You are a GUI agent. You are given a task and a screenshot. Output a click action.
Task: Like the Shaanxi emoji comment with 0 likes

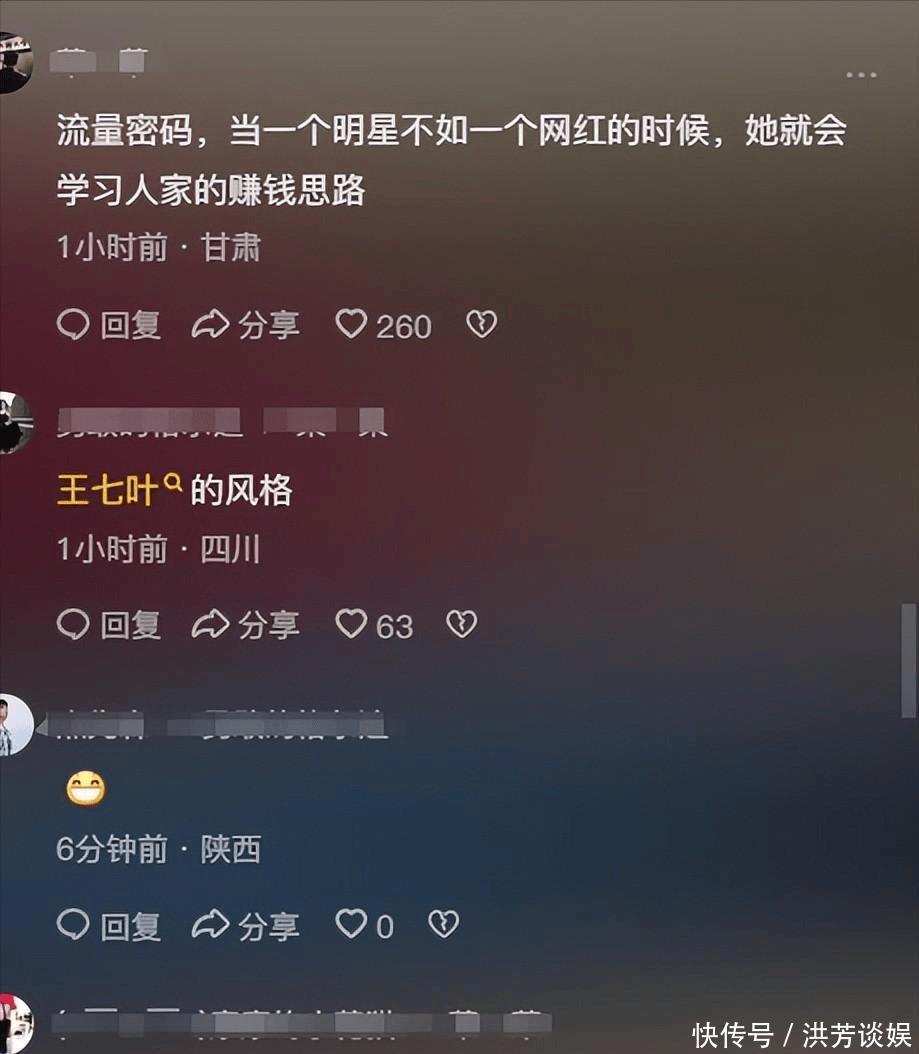(364, 925)
